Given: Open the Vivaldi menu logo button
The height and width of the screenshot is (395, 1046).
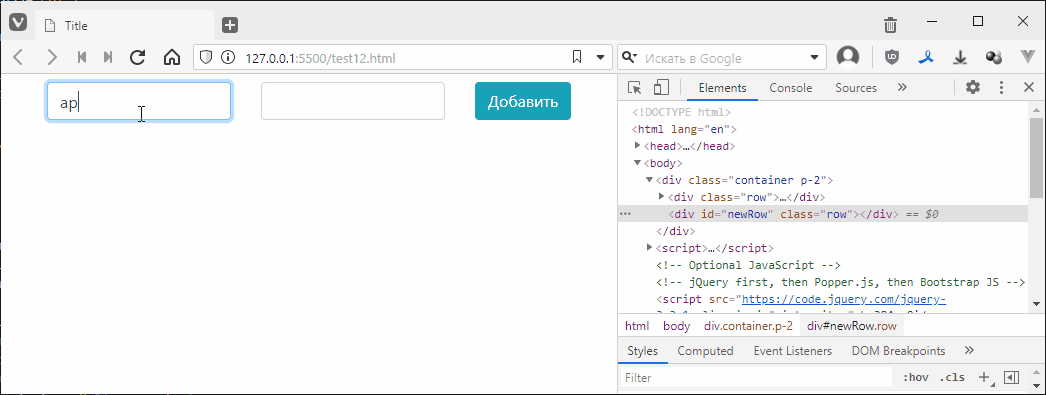Looking at the screenshot, I should 17,23.
